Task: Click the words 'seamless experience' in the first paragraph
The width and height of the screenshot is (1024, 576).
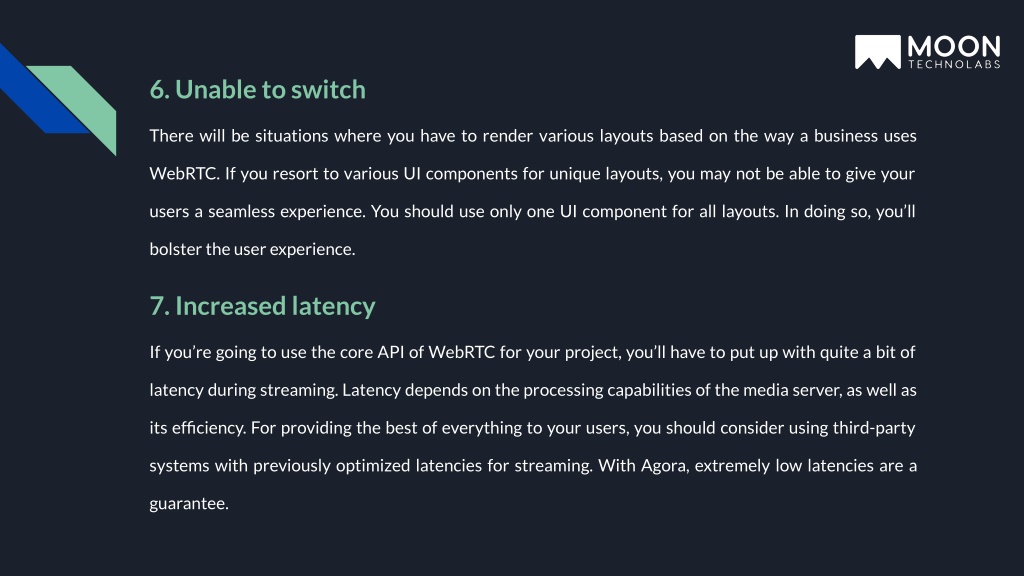Action: pos(287,212)
